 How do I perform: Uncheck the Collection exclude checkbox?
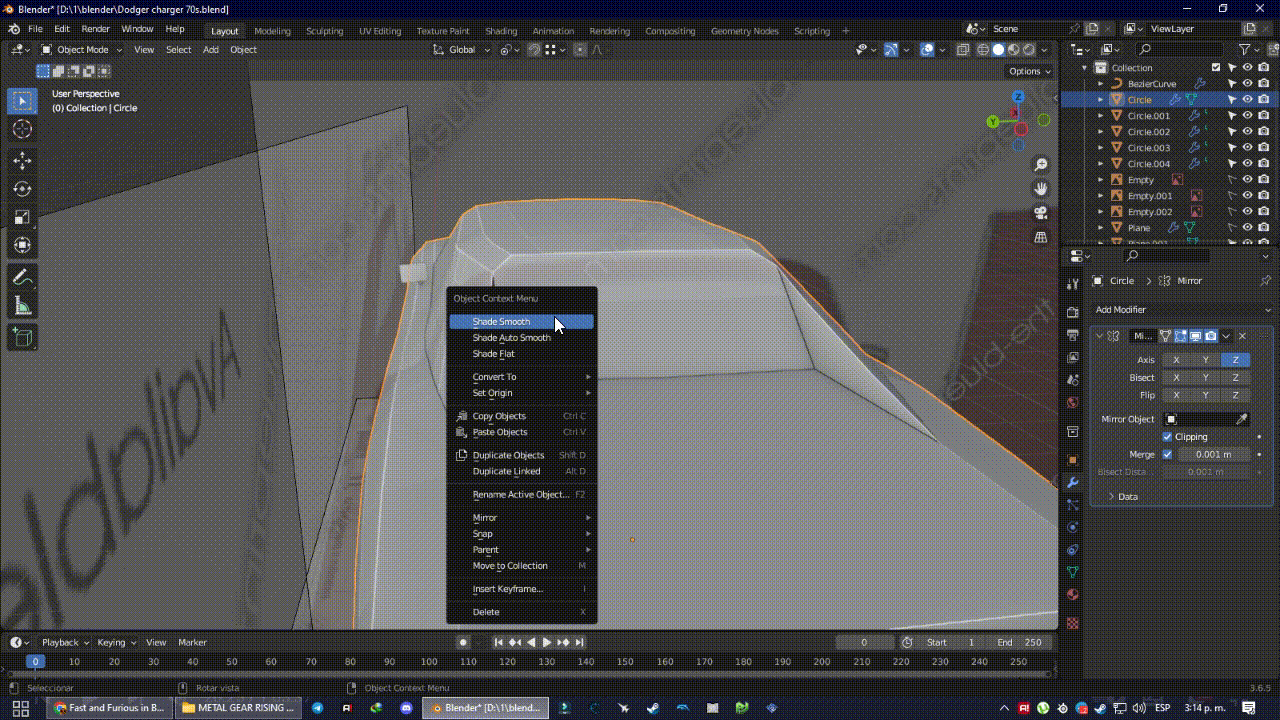[1216, 68]
